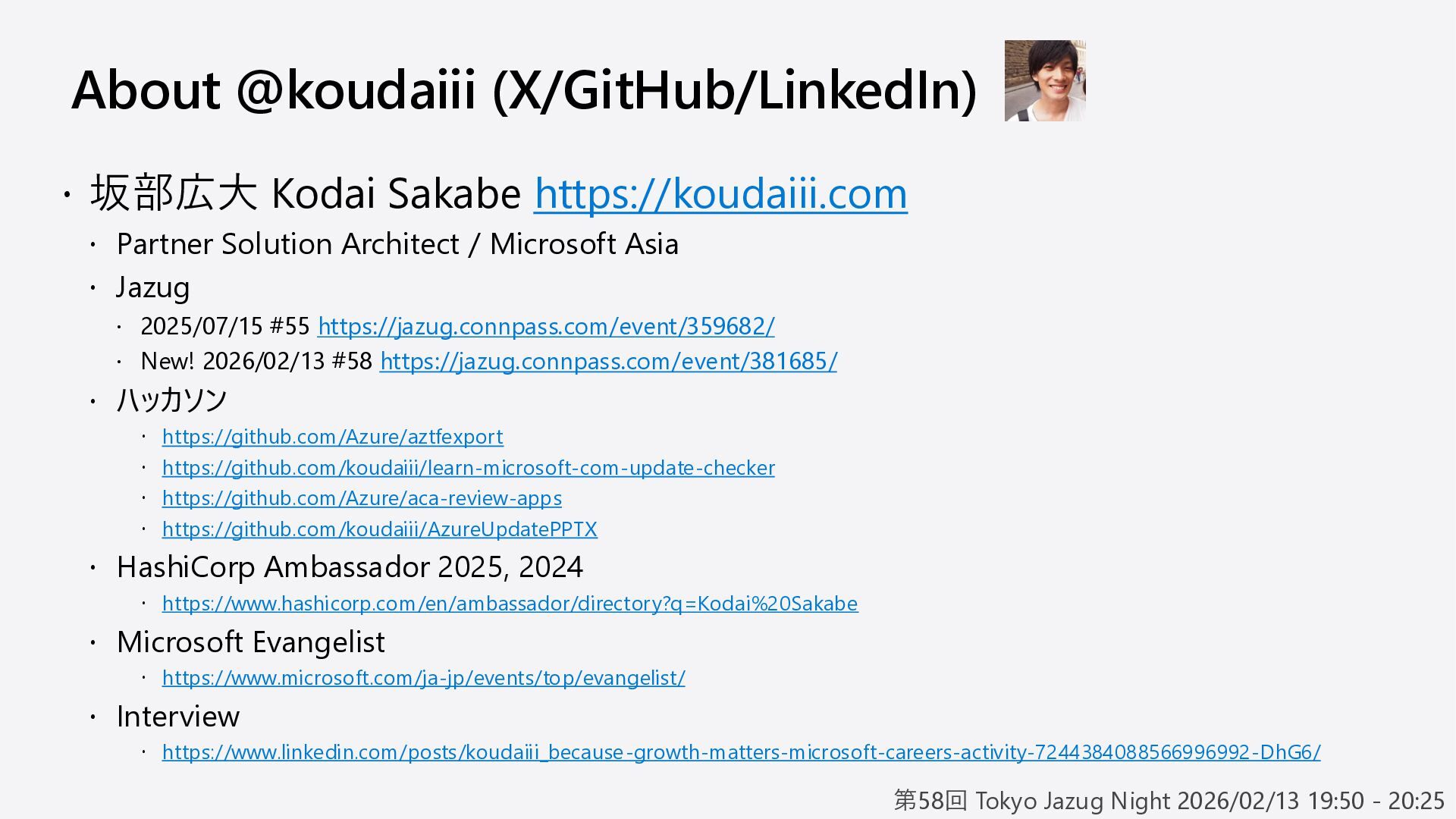1456x819 pixels.
Task: Click the Tokyo Jazug Night footer text
Action: [x=1168, y=801]
